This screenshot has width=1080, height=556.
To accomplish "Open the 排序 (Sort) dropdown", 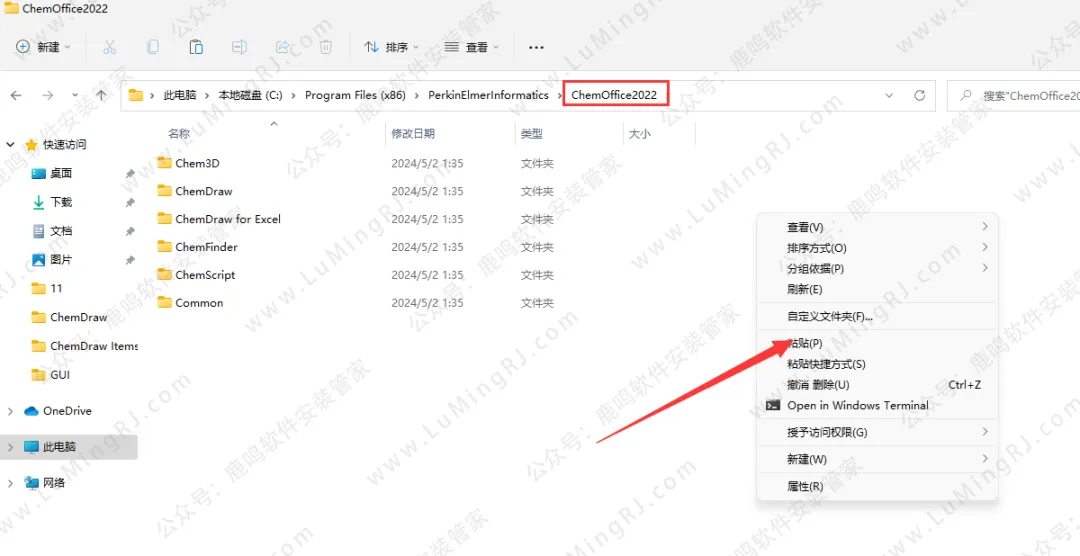I will pyautogui.click(x=391, y=47).
